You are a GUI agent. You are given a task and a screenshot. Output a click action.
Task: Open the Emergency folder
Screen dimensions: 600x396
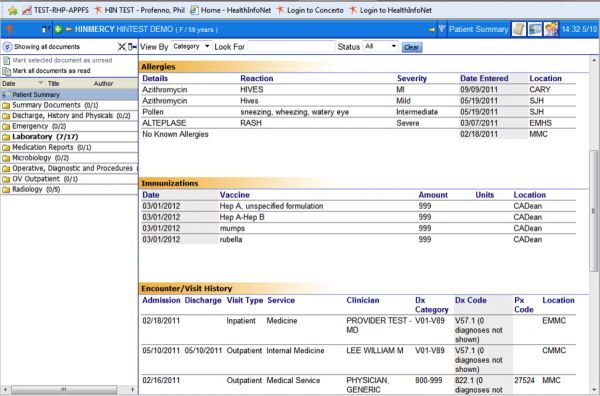[69, 126]
